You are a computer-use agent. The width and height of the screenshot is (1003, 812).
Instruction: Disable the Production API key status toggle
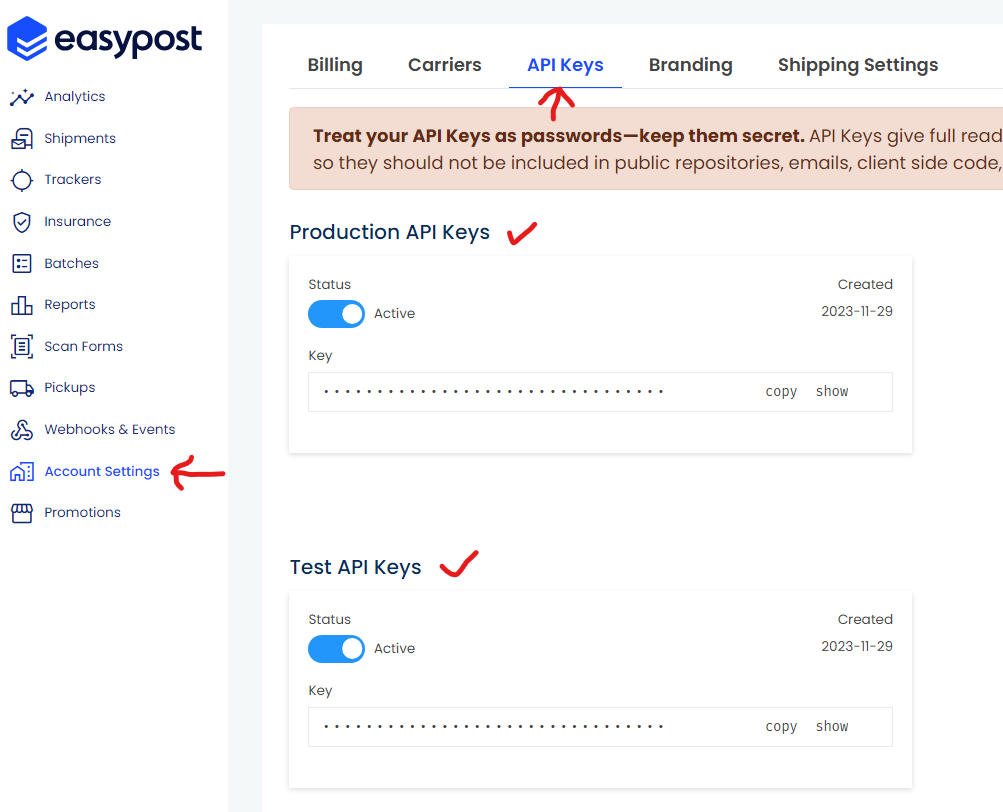click(336, 313)
